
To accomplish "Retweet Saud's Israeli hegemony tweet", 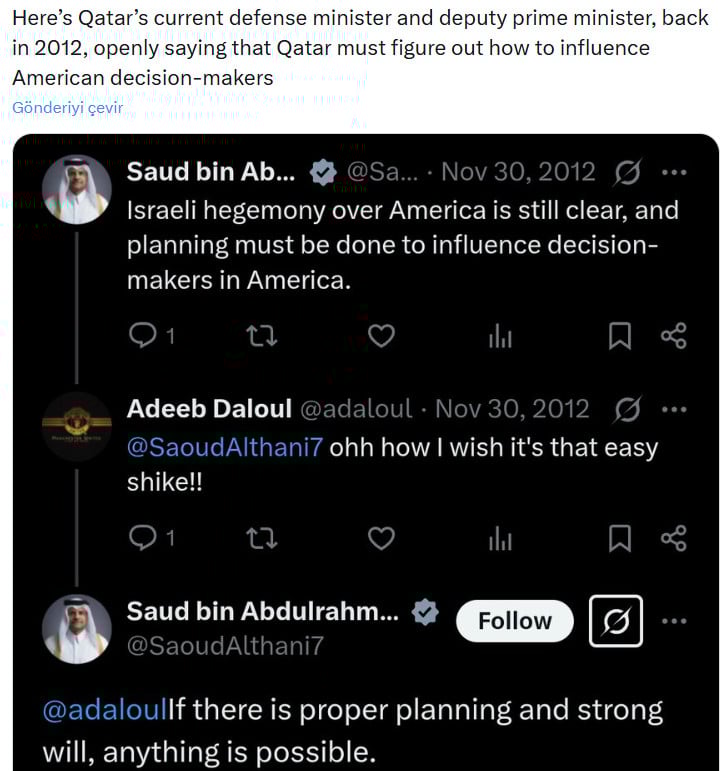I will coord(262,337).
